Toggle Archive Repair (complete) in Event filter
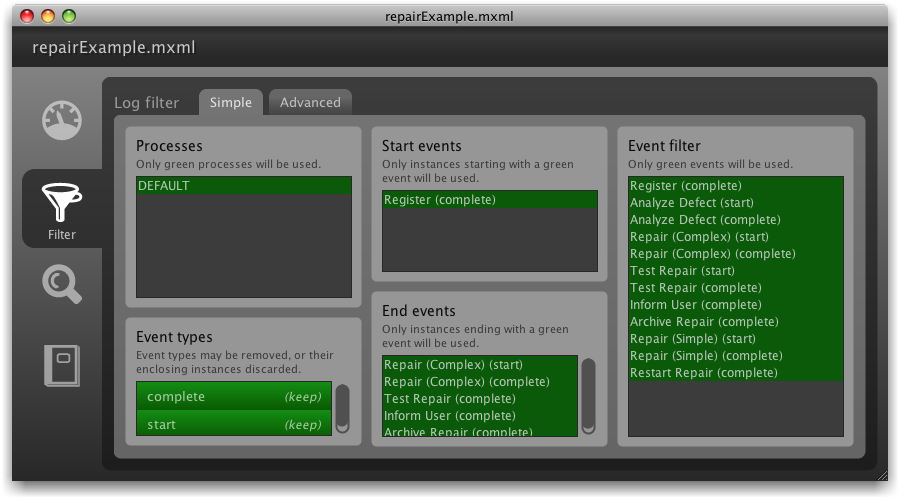Viewport: 900px width, 500px height. tap(735, 322)
